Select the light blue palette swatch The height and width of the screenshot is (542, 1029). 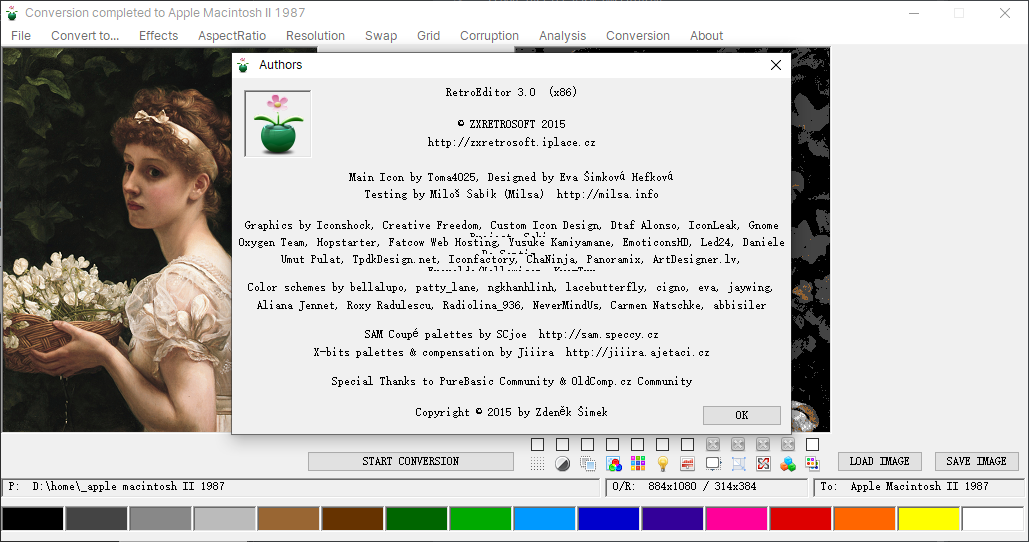(x=545, y=518)
